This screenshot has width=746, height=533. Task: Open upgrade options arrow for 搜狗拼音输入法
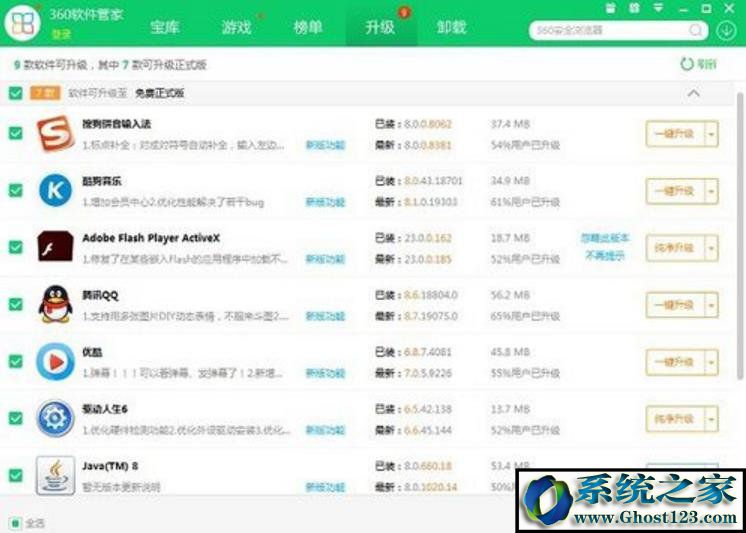tap(711, 134)
